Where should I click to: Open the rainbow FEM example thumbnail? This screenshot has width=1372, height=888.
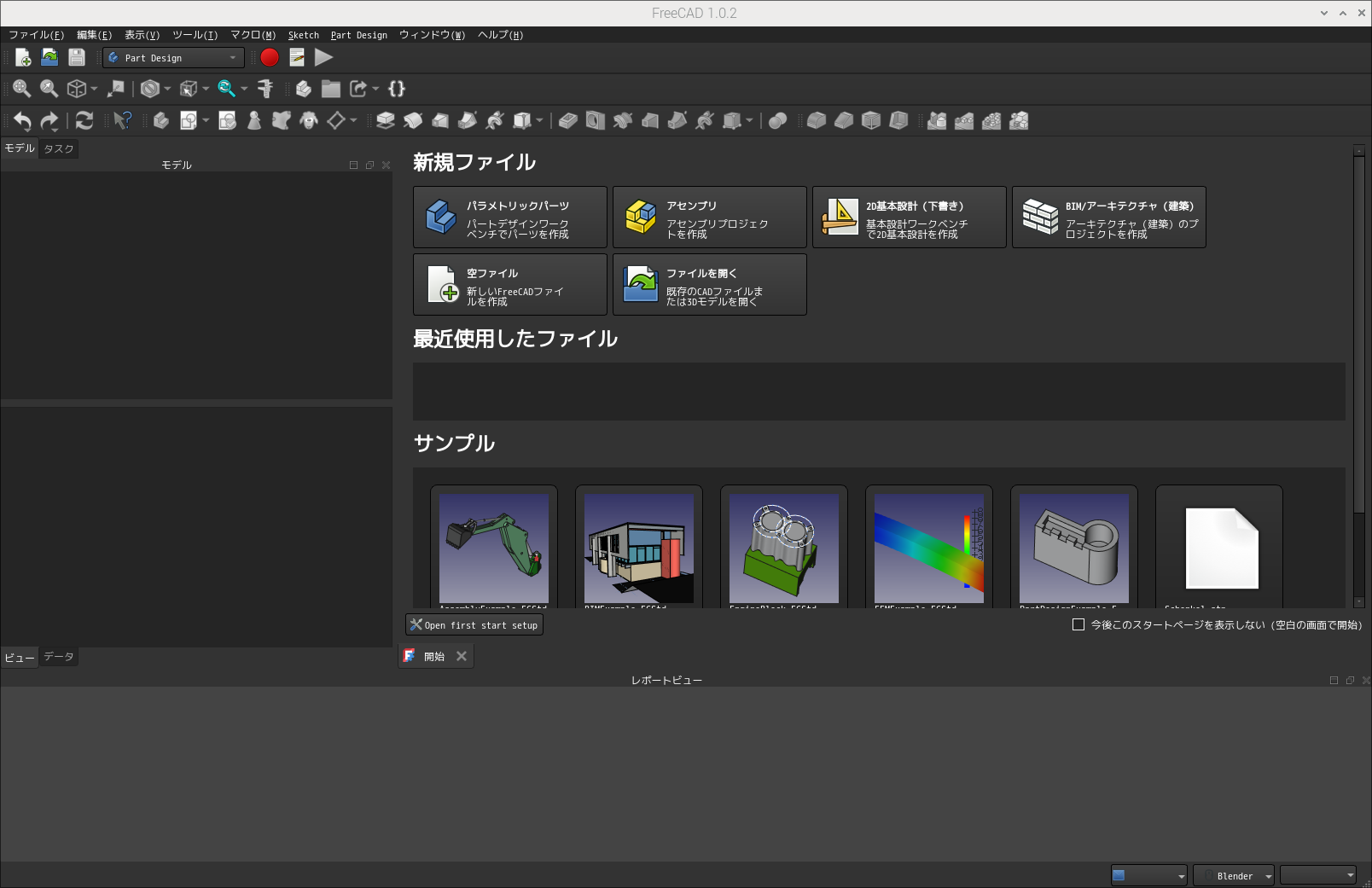coord(929,548)
